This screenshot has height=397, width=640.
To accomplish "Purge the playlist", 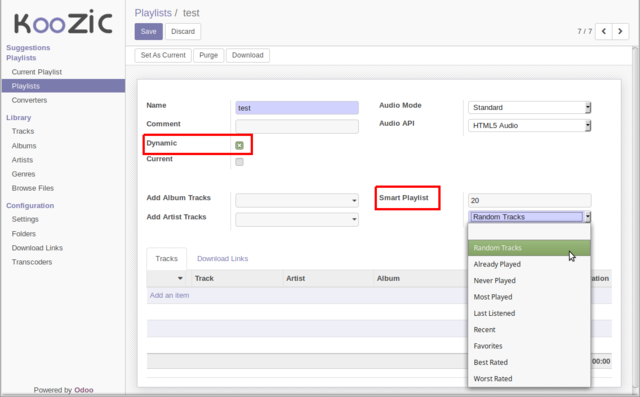I will 209,55.
